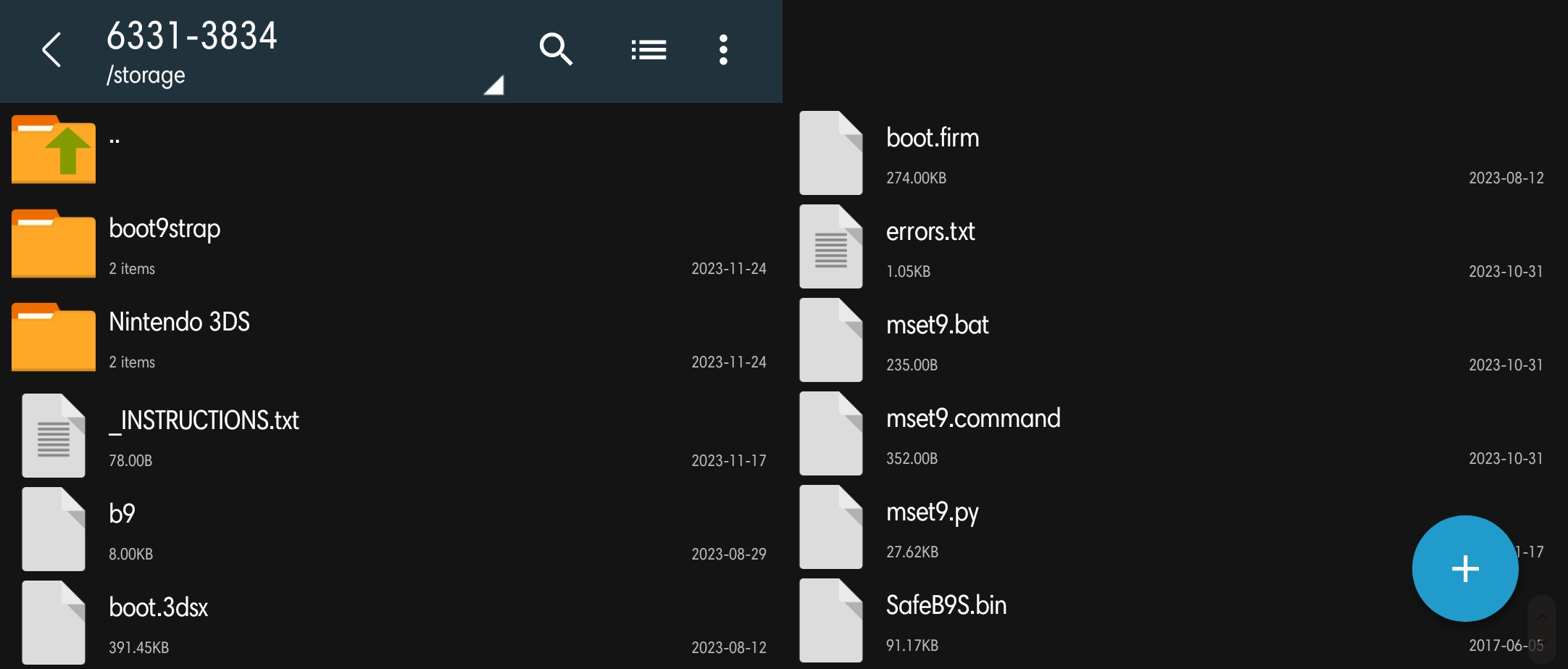The width and height of the screenshot is (1568, 669).
Task: Open errors.txt document icon
Action: click(x=830, y=246)
